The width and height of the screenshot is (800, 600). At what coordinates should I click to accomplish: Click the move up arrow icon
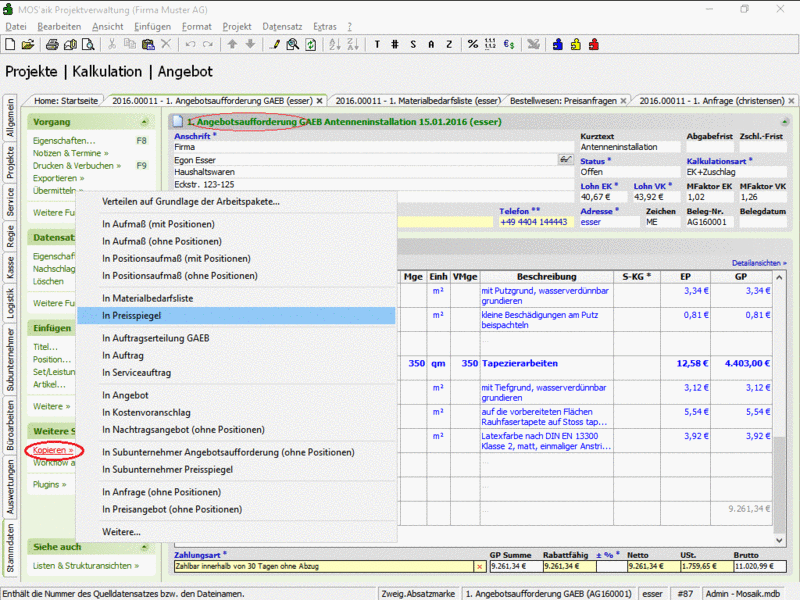[232, 44]
